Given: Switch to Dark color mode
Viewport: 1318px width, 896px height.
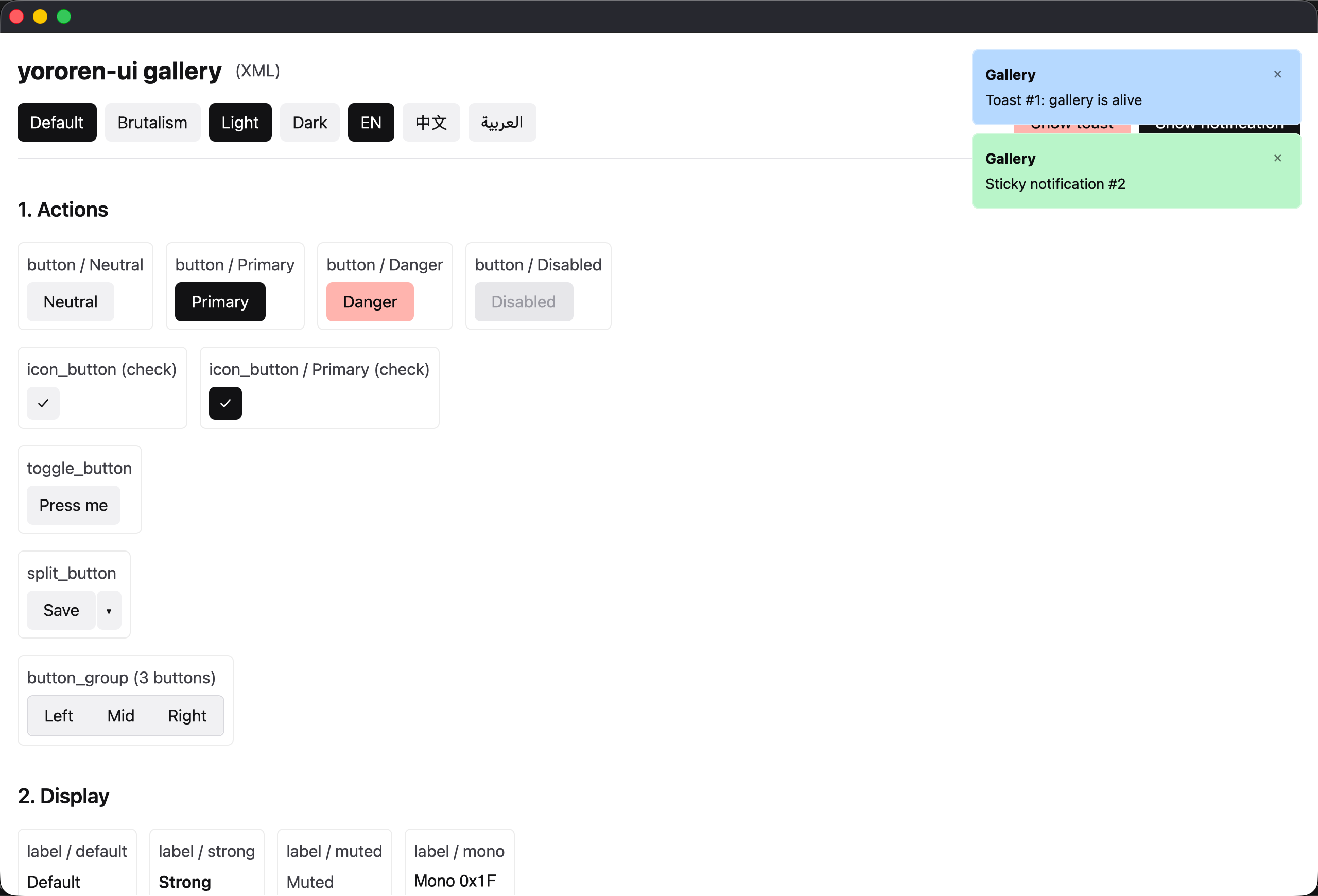Looking at the screenshot, I should [x=309, y=123].
